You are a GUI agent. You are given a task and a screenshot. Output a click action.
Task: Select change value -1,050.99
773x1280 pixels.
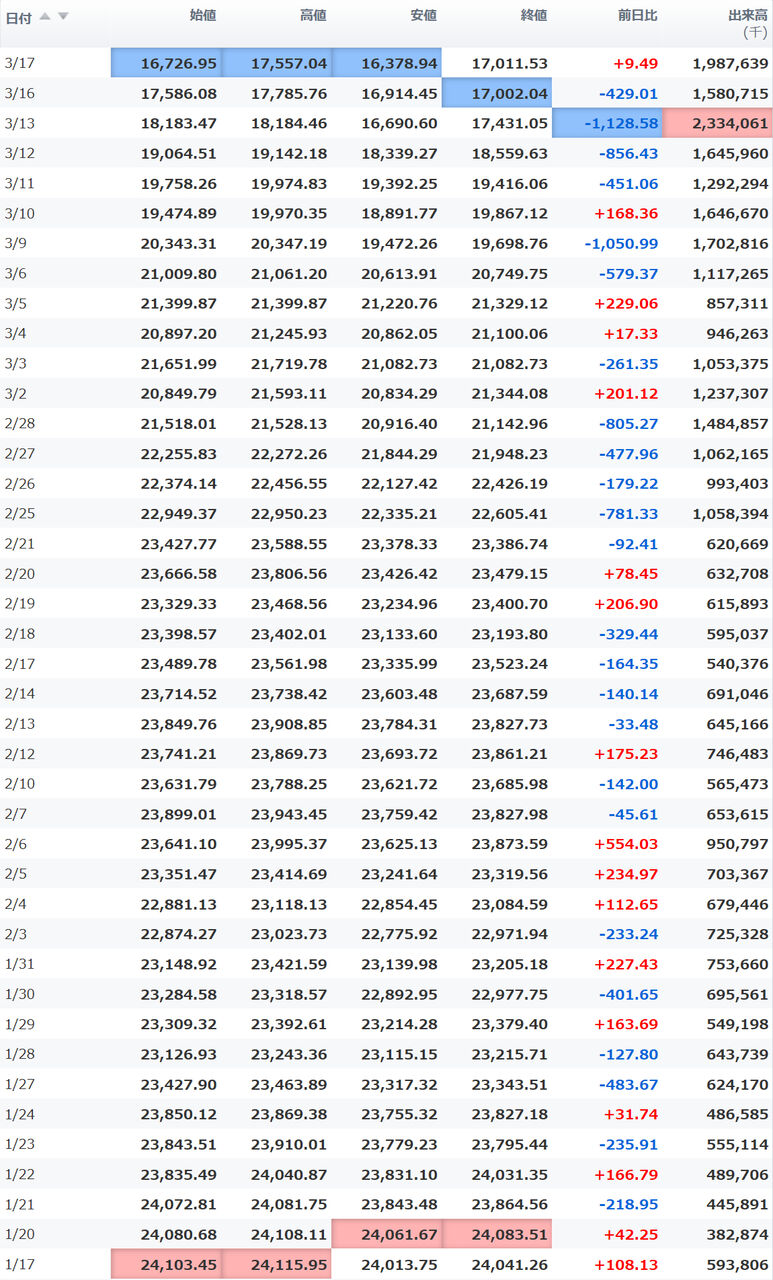pyautogui.click(x=621, y=243)
